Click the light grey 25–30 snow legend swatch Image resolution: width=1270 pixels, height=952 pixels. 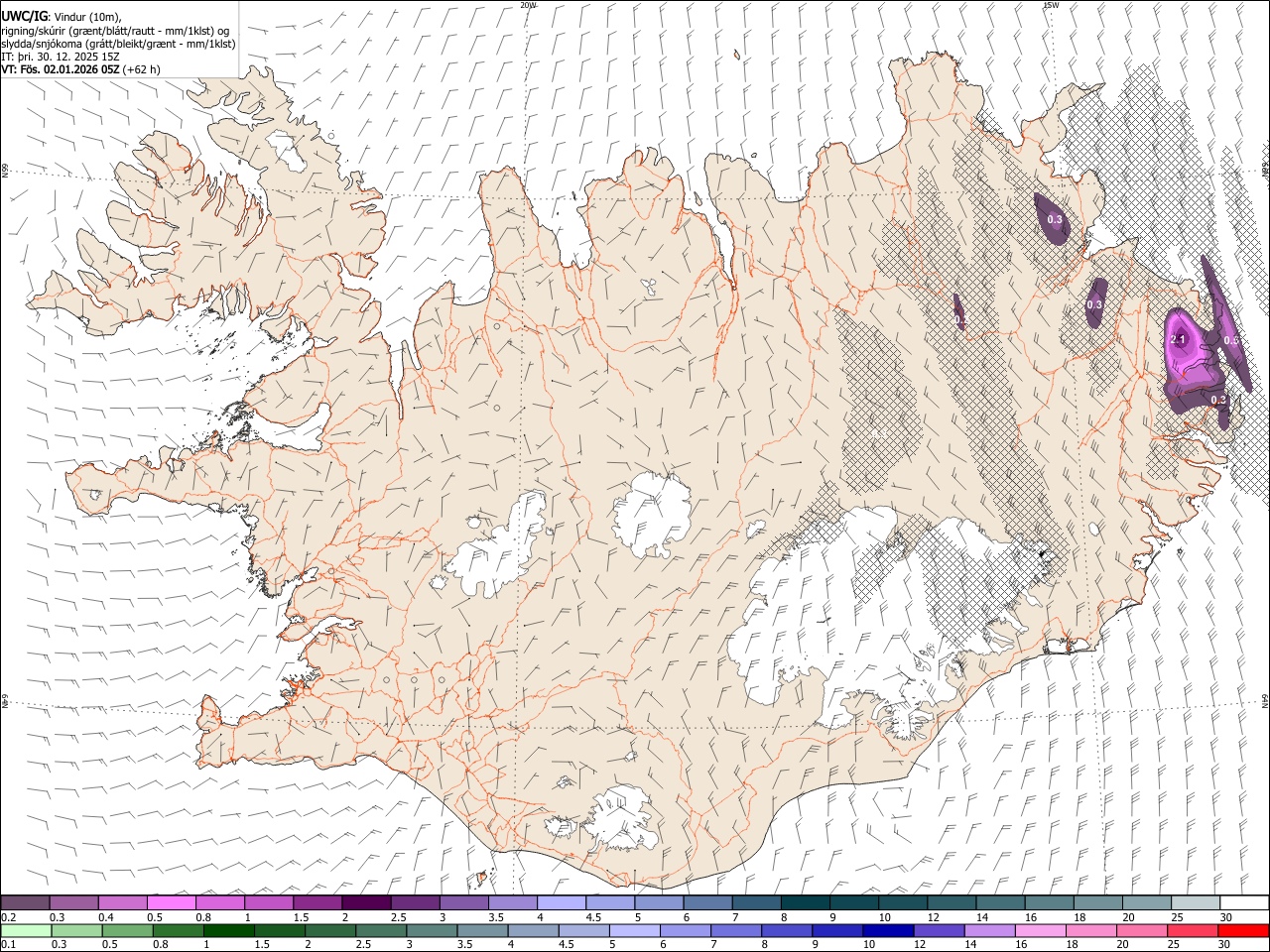pos(1196,903)
